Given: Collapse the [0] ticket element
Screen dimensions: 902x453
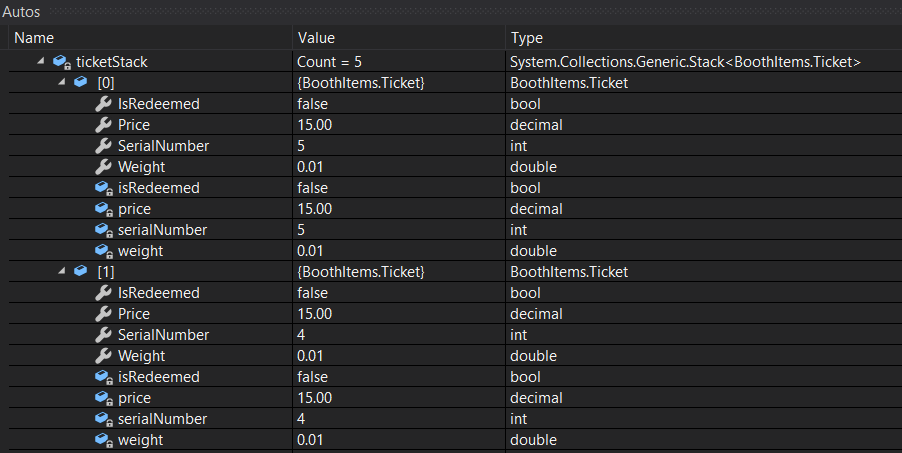Looking at the screenshot, I should click(x=62, y=82).
